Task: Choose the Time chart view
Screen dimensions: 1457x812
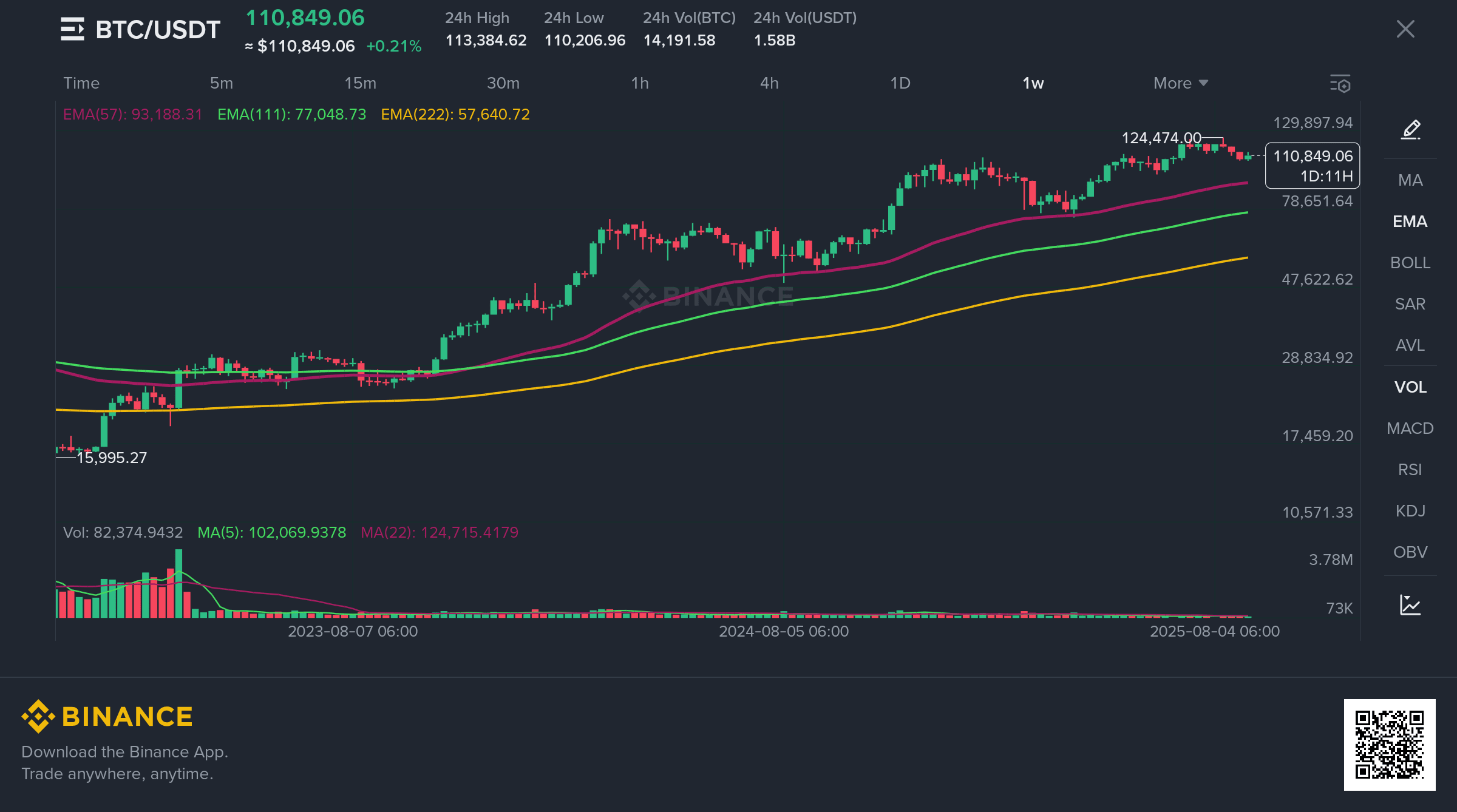Action: point(81,83)
